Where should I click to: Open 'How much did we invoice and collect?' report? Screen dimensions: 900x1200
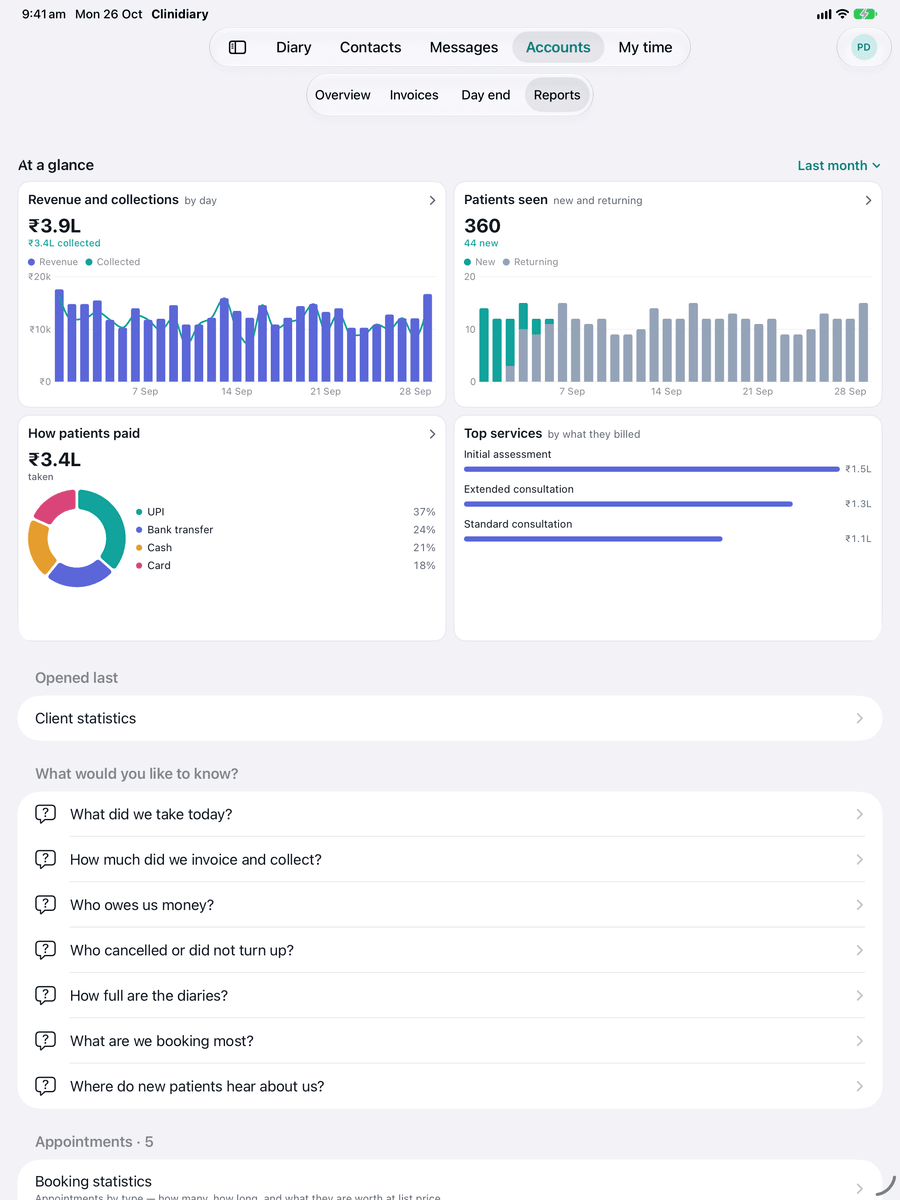click(450, 859)
